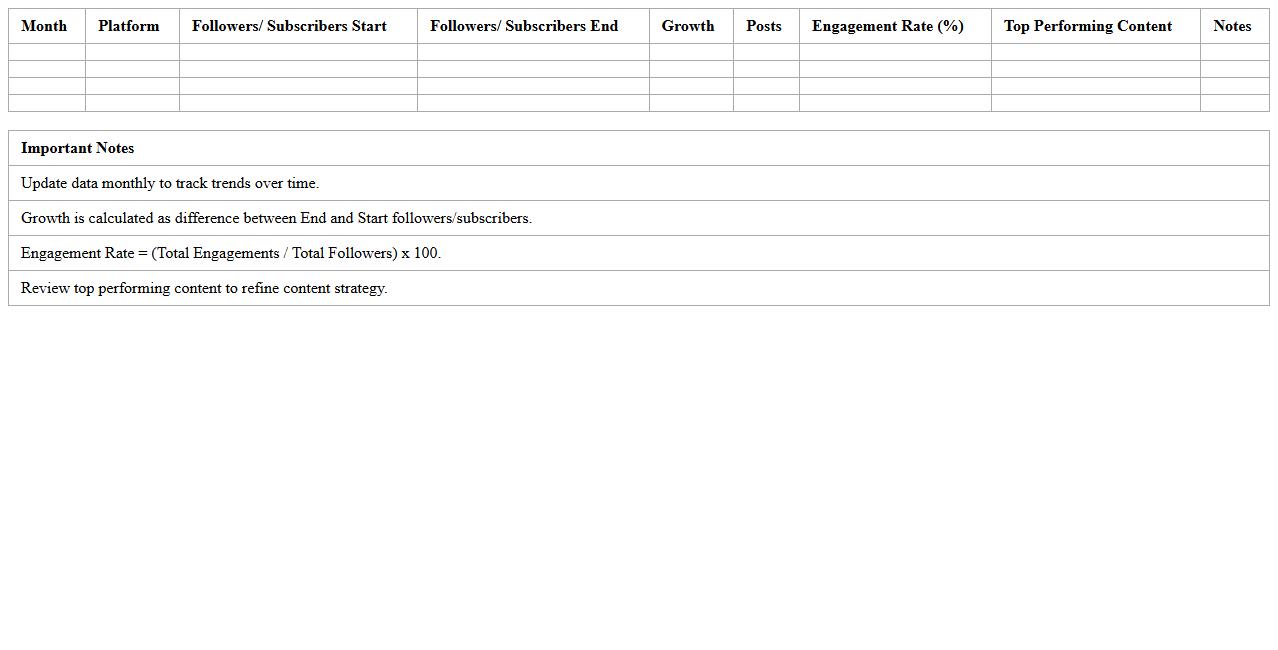Click the first empty cell under Platform
1278x650 pixels.
pos(132,52)
